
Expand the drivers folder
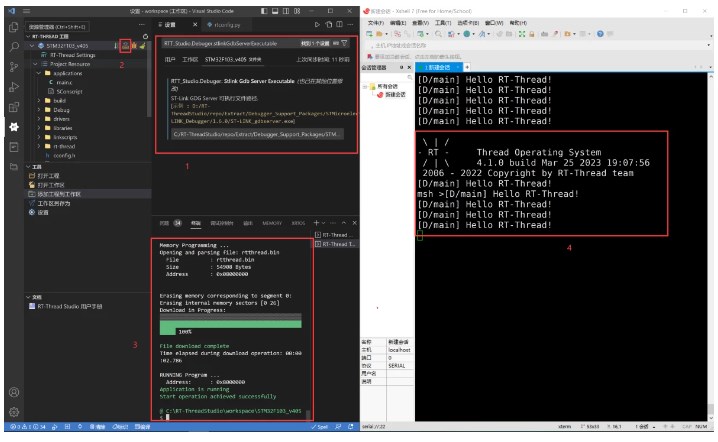39,119
